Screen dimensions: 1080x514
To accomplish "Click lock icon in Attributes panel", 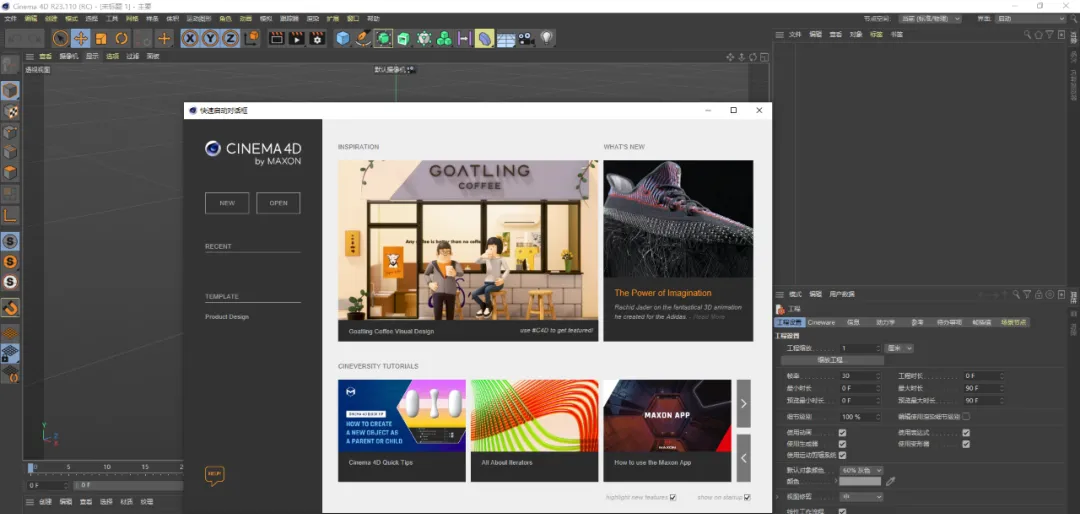I will [x=1038, y=294].
